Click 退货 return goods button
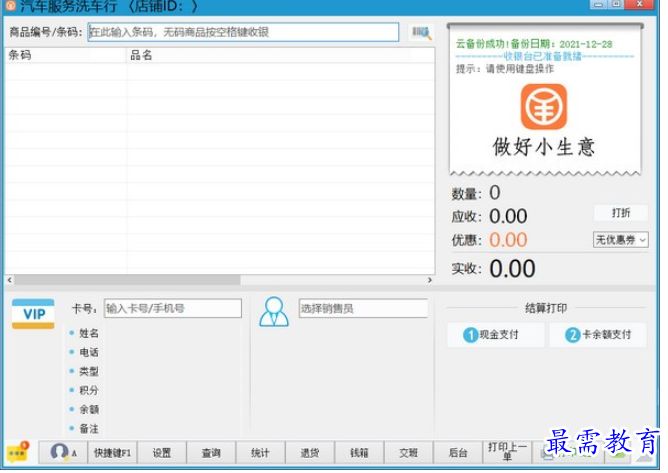Viewport: 668px width, 473px height. pyautogui.click(x=310, y=453)
